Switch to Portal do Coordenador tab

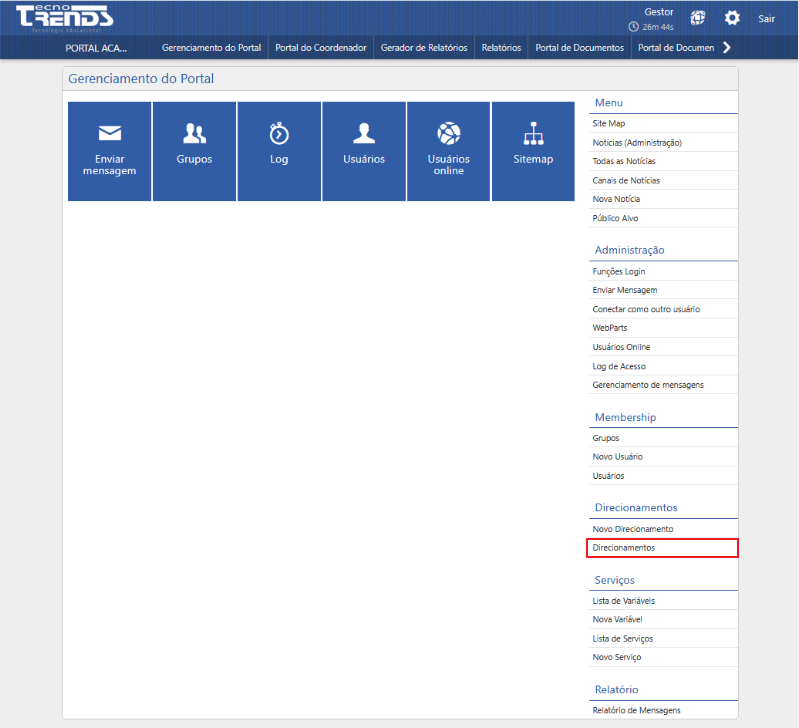321,47
